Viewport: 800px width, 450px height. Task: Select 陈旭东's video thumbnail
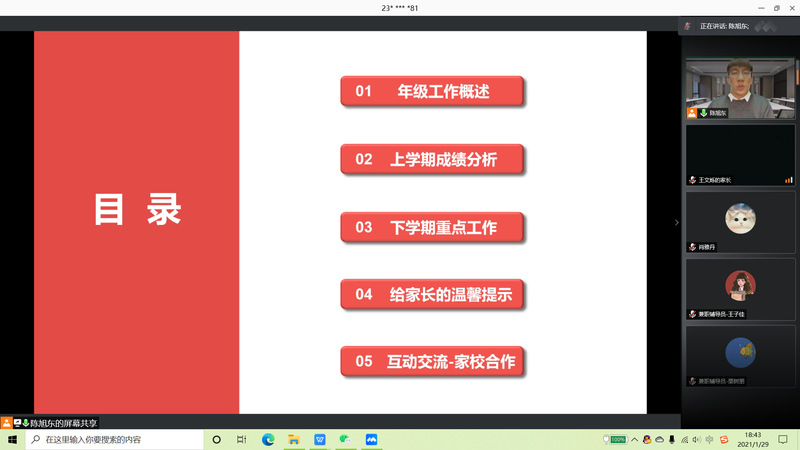pos(740,89)
